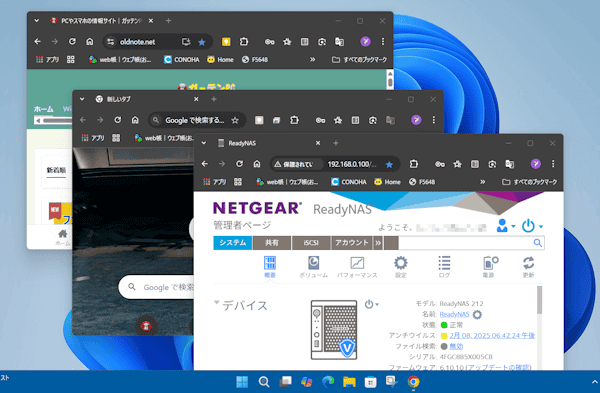This screenshot has width=600, height=393.
Task: Select the 共有 tab
Action: pyautogui.click(x=272, y=243)
